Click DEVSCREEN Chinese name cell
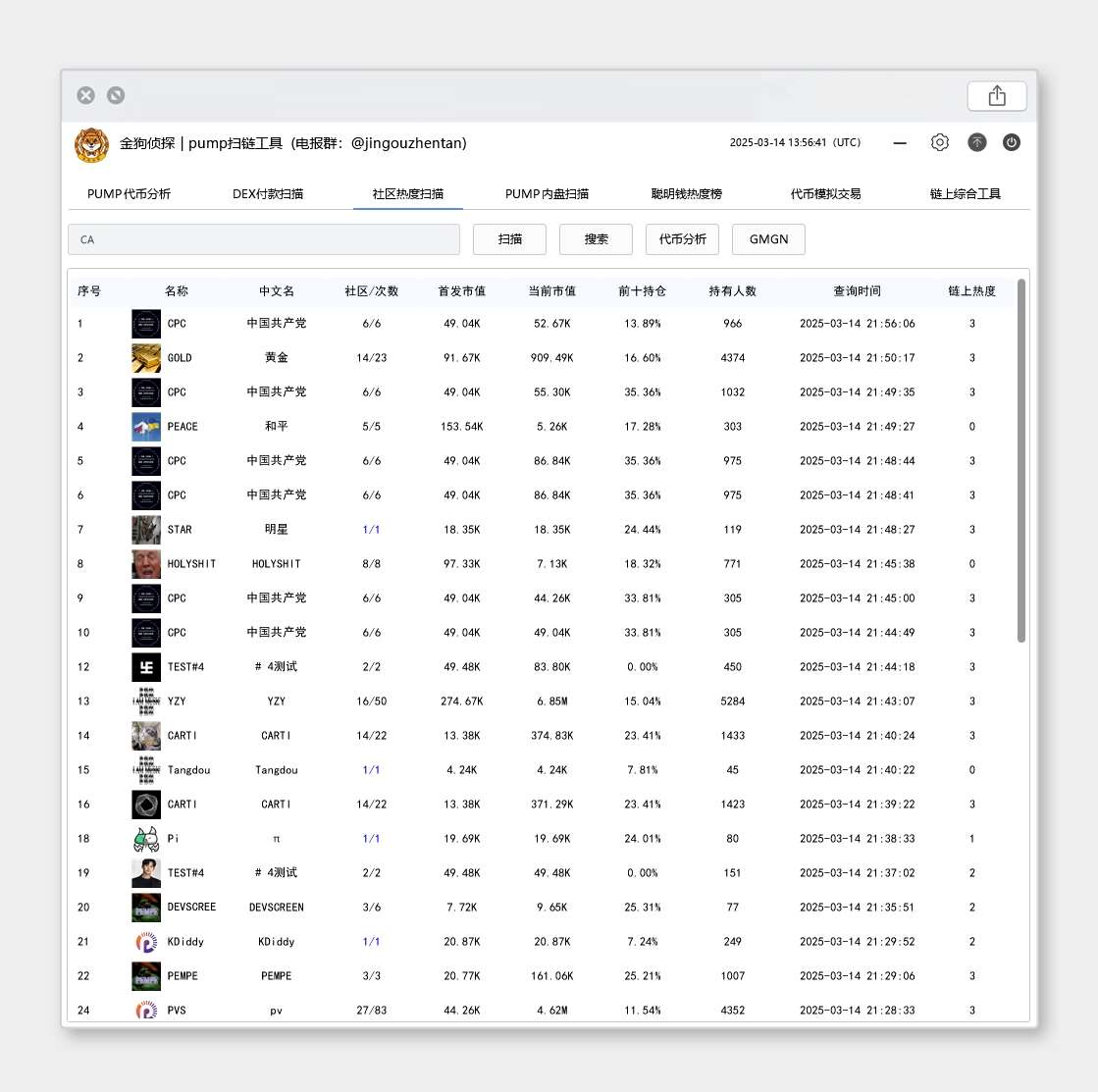The image size is (1098, 1092). pyautogui.click(x=277, y=908)
